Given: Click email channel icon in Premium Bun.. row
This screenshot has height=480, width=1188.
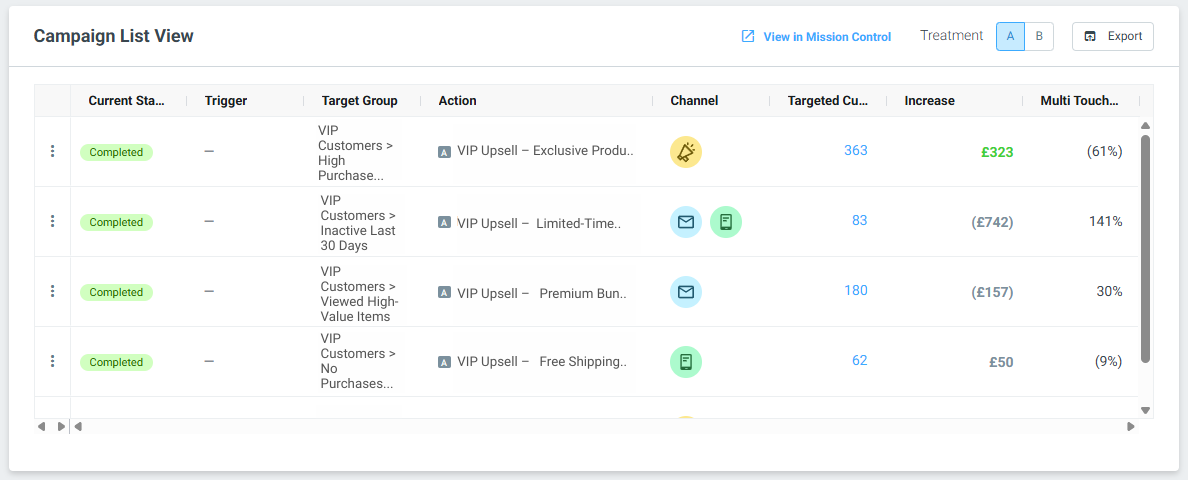Looking at the screenshot, I should (686, 291).
